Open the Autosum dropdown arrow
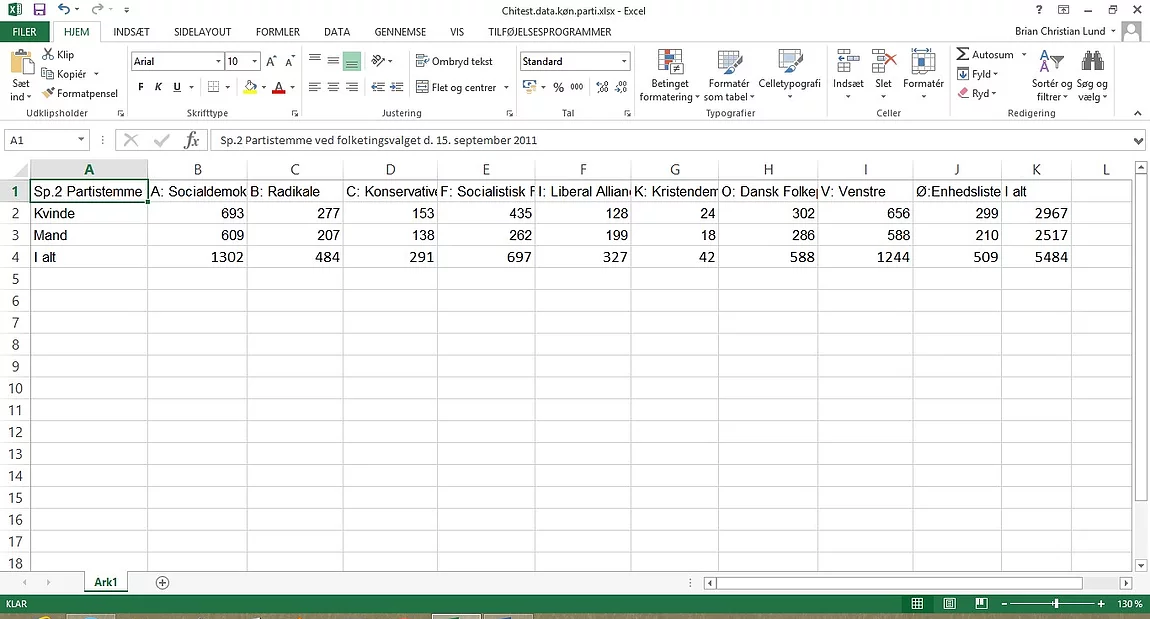Screen dimensions: 1150x619 click(1024, 54)
